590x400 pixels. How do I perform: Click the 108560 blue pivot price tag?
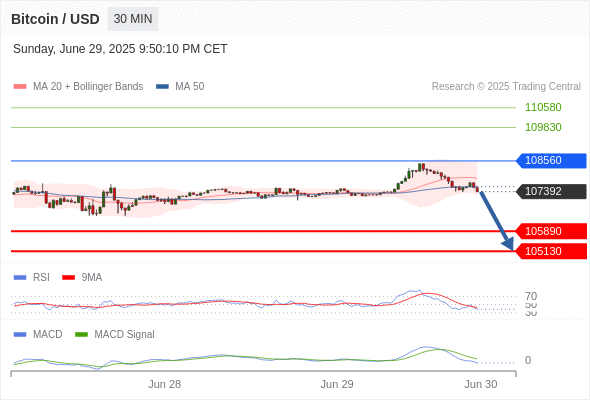pos(551,161)
